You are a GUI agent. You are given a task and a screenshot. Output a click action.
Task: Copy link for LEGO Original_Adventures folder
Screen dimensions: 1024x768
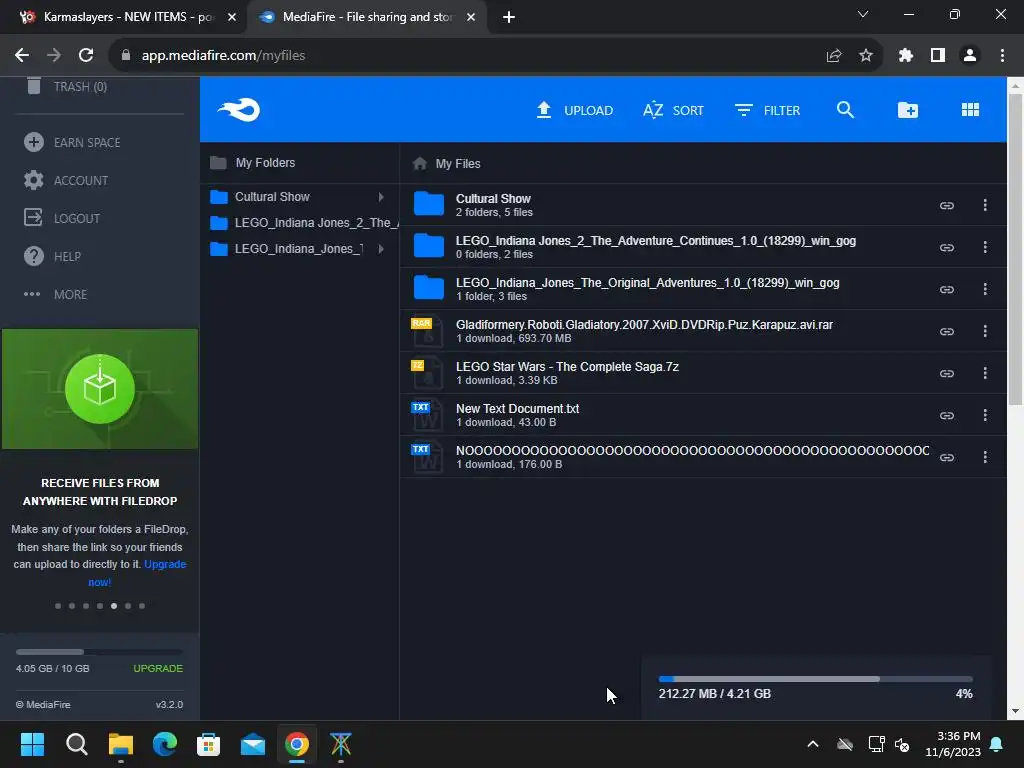tap(946, 289)
